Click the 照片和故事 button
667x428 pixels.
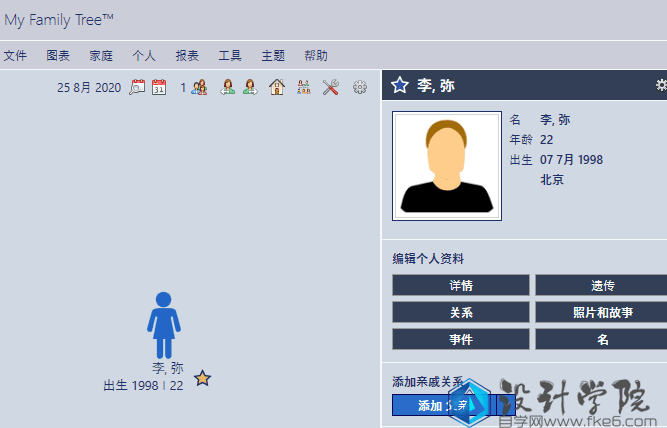click(601, 312)
